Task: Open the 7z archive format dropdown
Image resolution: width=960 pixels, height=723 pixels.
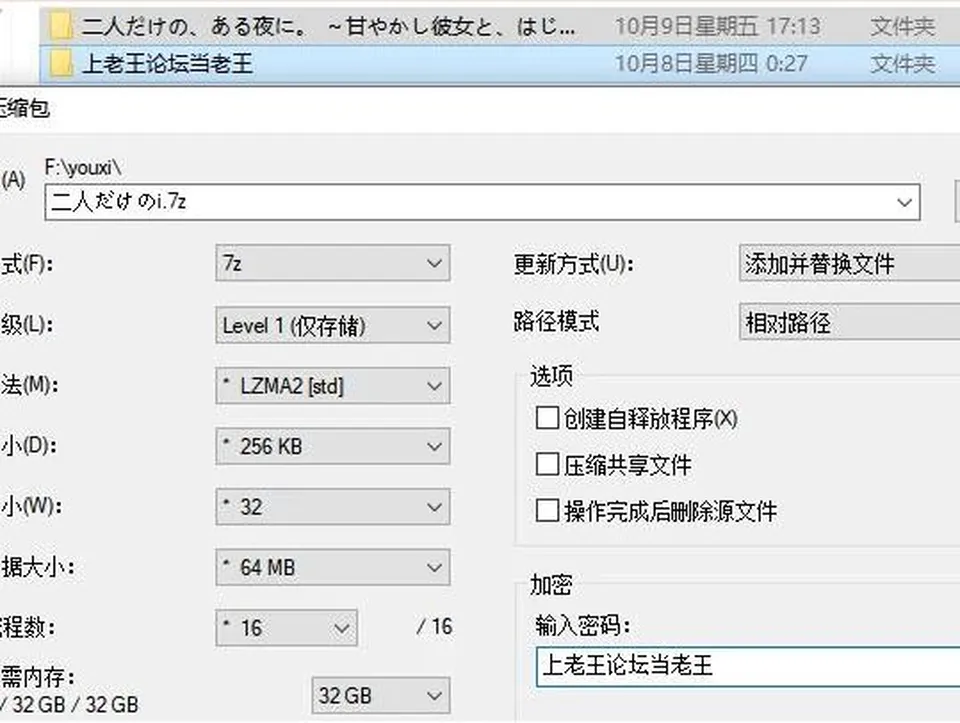Action: point(332,263)
